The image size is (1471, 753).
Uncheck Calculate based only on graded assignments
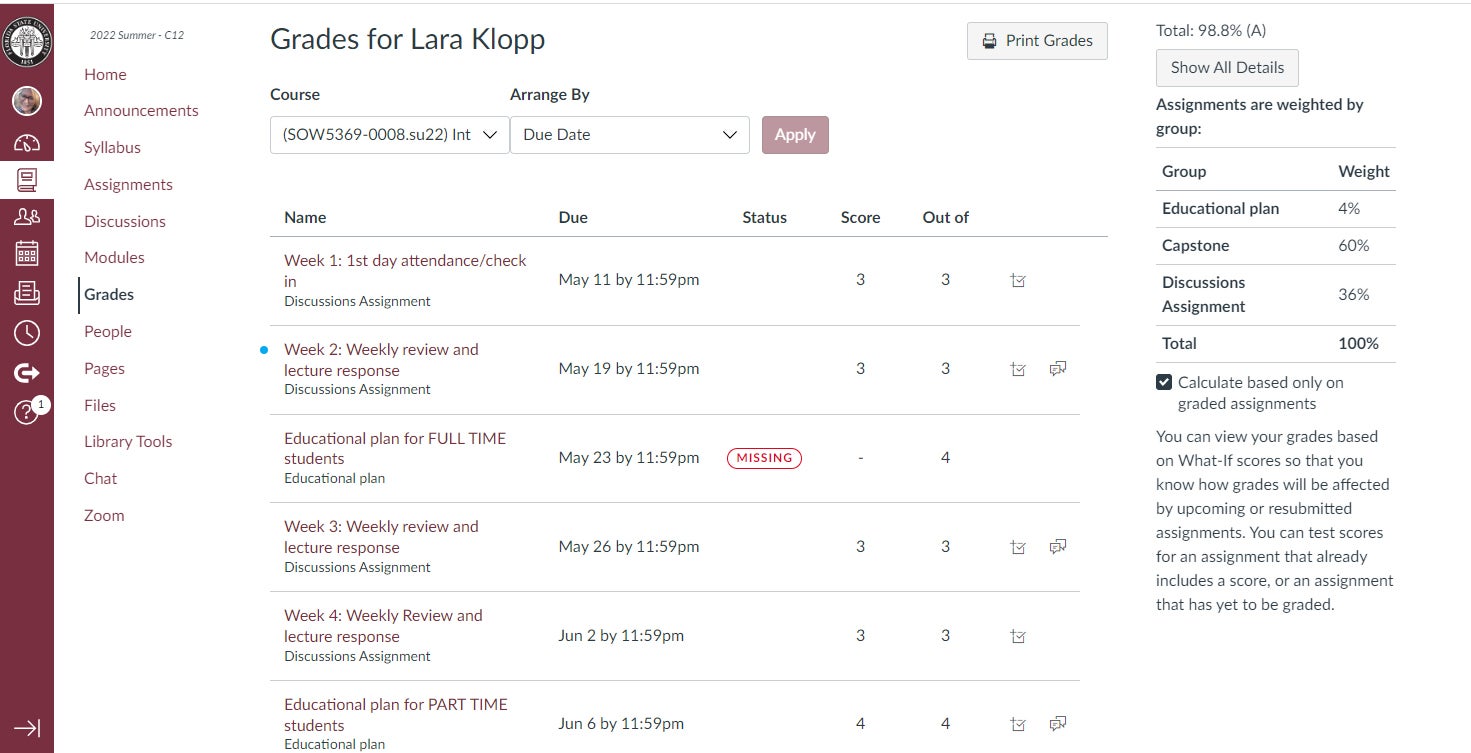[1164, 382]
